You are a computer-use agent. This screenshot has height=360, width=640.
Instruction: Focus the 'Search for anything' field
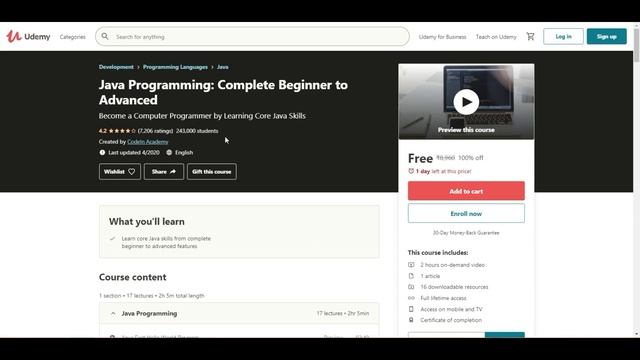(252, 37)
